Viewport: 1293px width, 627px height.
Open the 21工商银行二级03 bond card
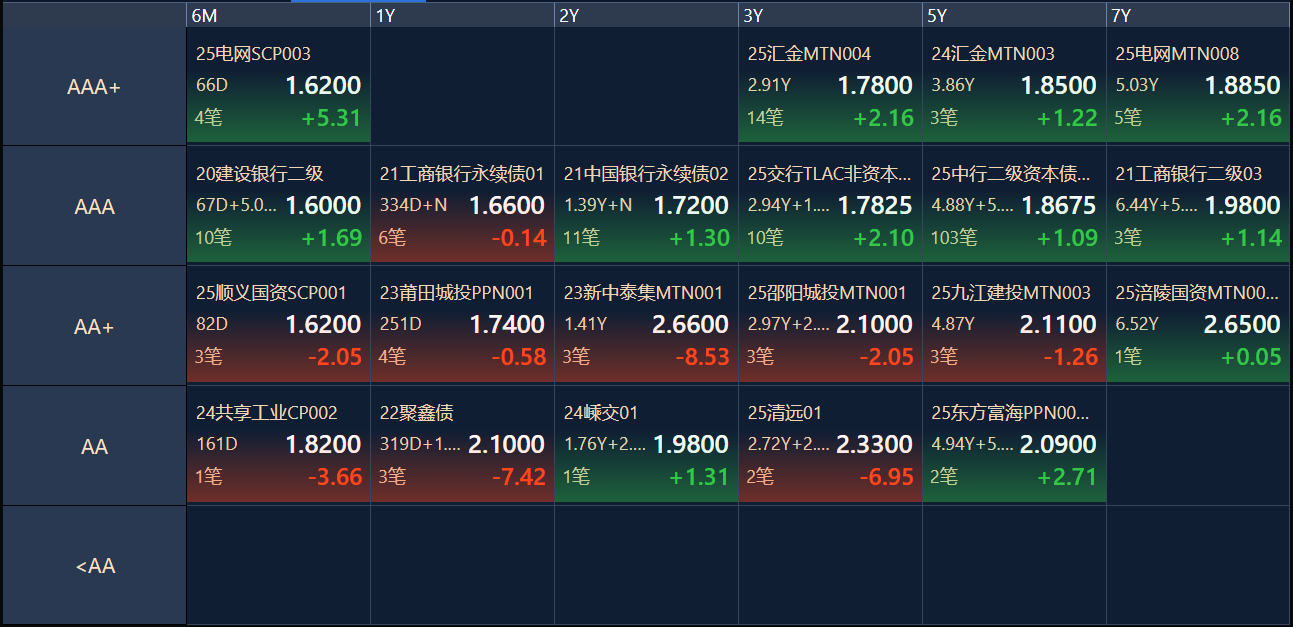(x=1198, y=205)
